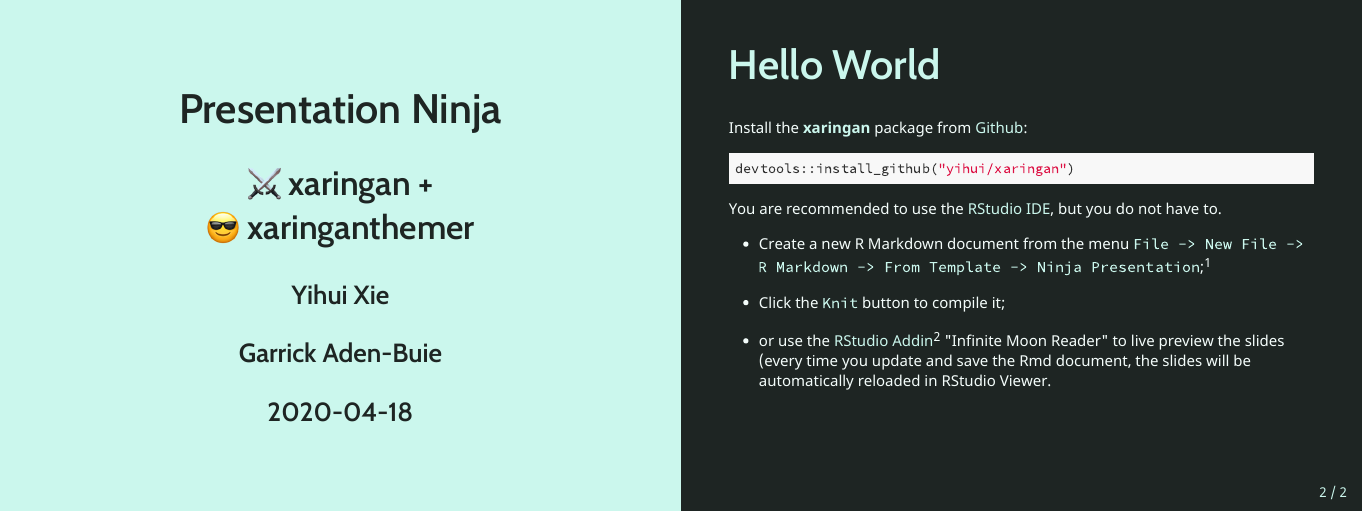This screenshot has width=1362, height=511.
Task: Open the Github link
Action: click(x=998, y=128)
